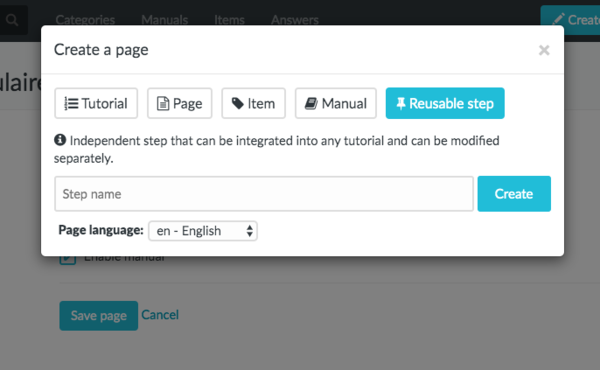Open the Answers menu in background page
The image size is (600, 370).
coord(295,19)
